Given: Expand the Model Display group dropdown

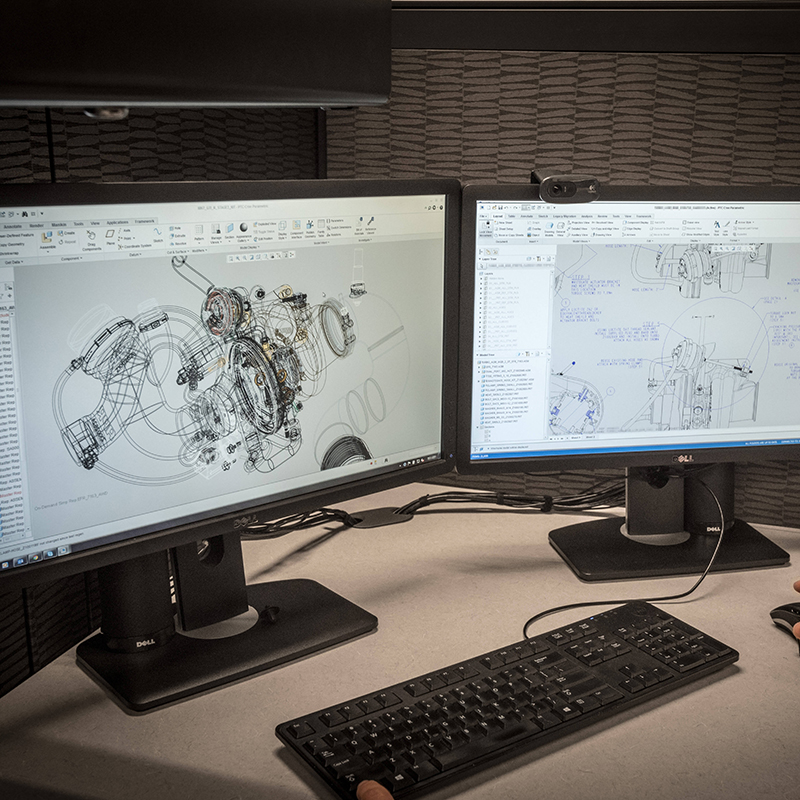Looking at the screenshot, I should (x=249, y=247).
